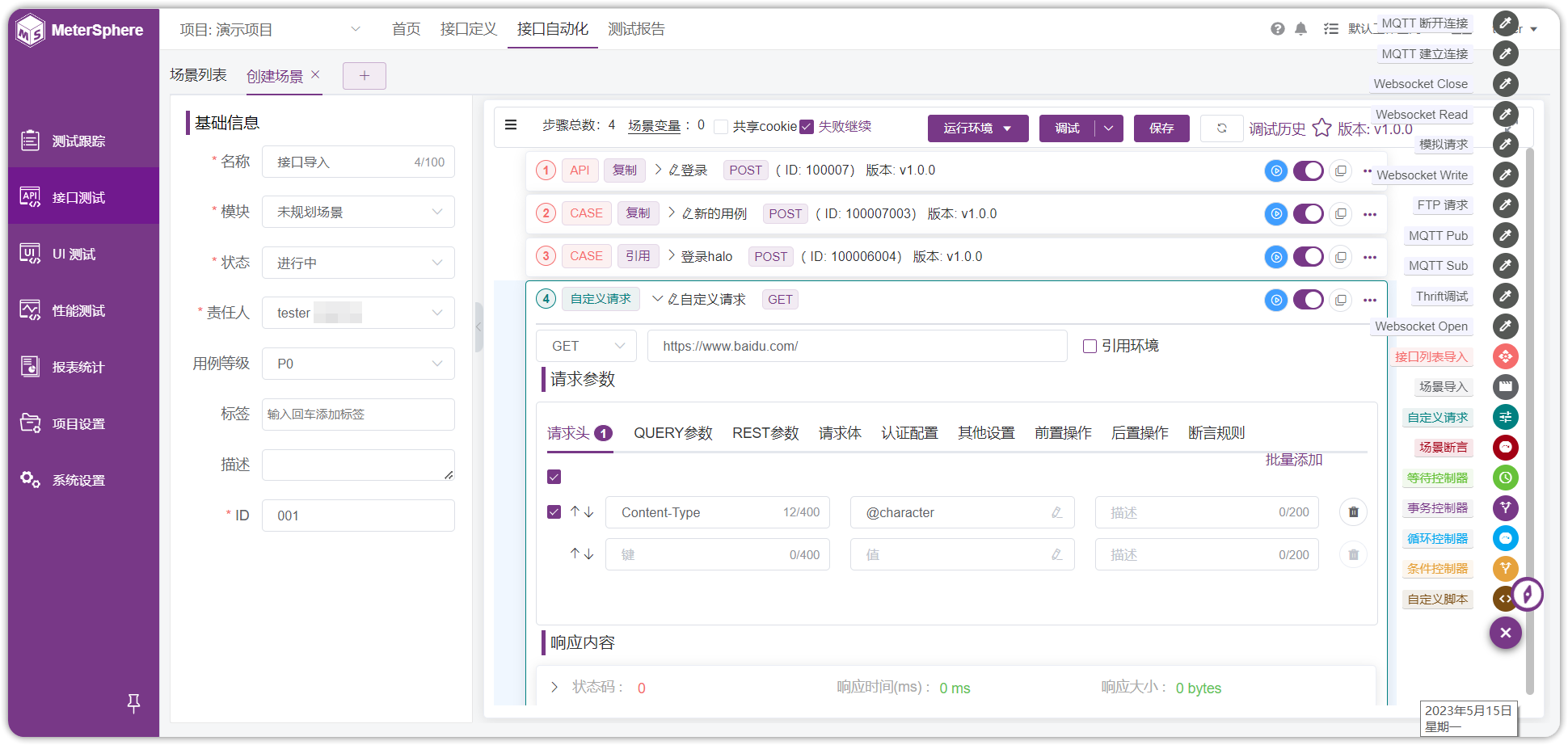
Task: Open the step list hamburger menu icon
Action: [511, 125]
